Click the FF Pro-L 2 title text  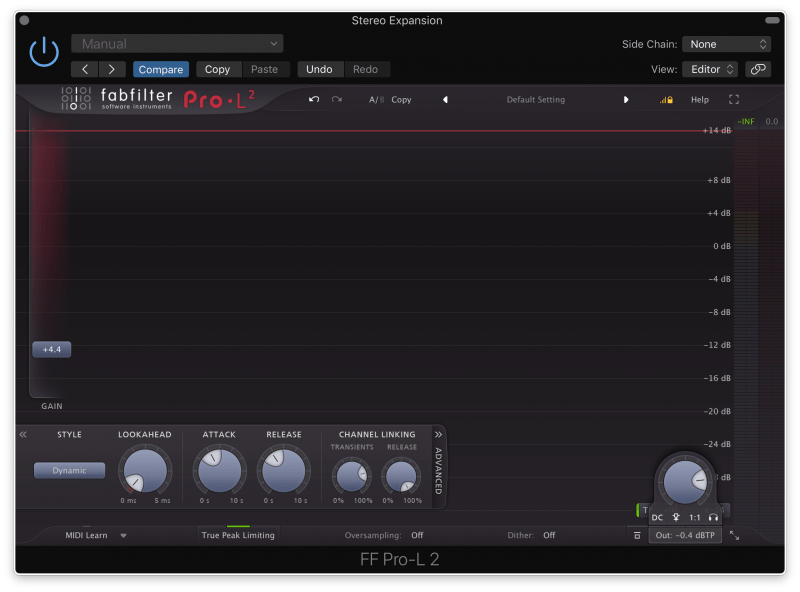point(399,560)
